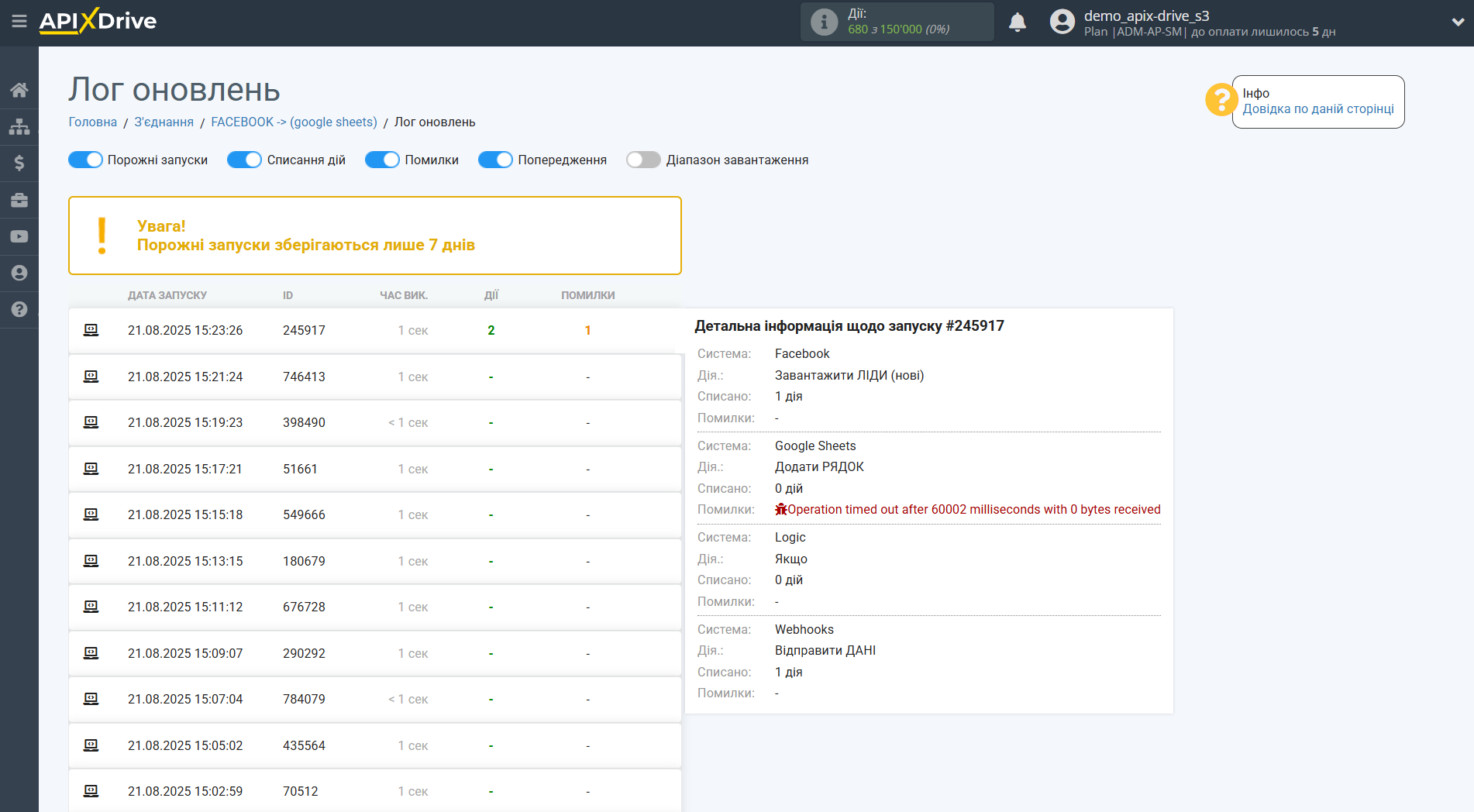Screen dimensions: 1474x812
Task: Enable Діапазон завантаження switch
Action: (x=643, y=160)
